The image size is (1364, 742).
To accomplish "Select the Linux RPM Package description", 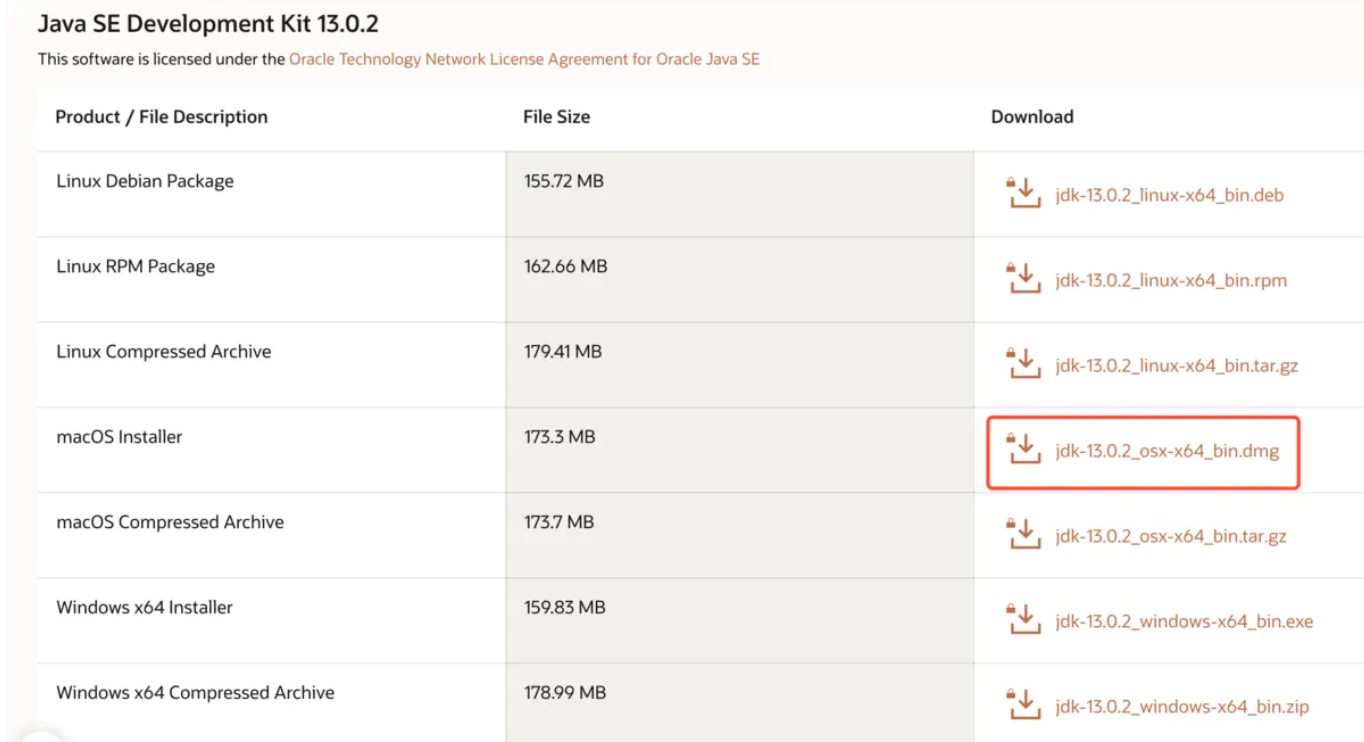I will click(x=135, y=266).
